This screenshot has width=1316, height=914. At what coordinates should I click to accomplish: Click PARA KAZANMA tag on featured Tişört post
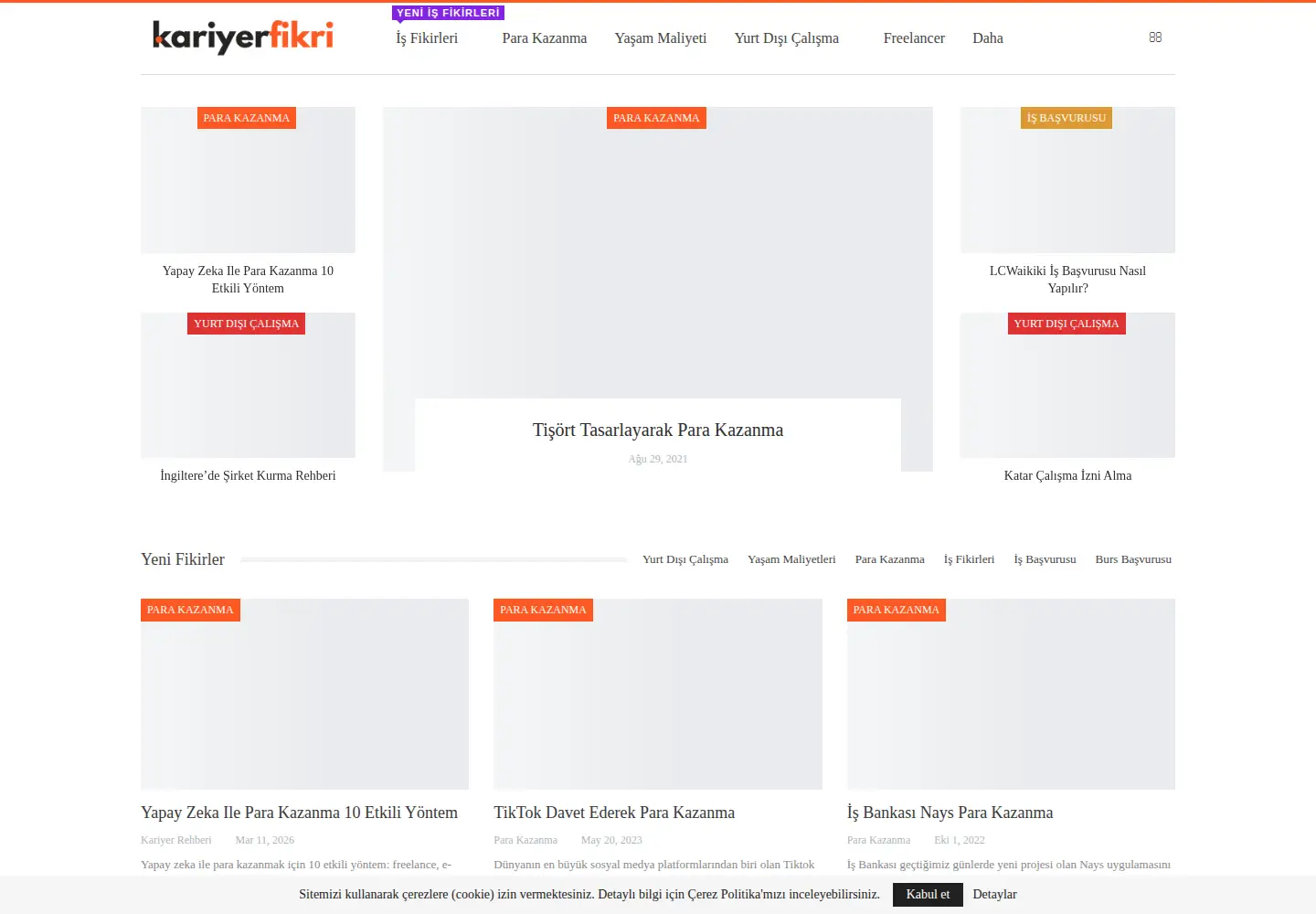click(656, 118)
